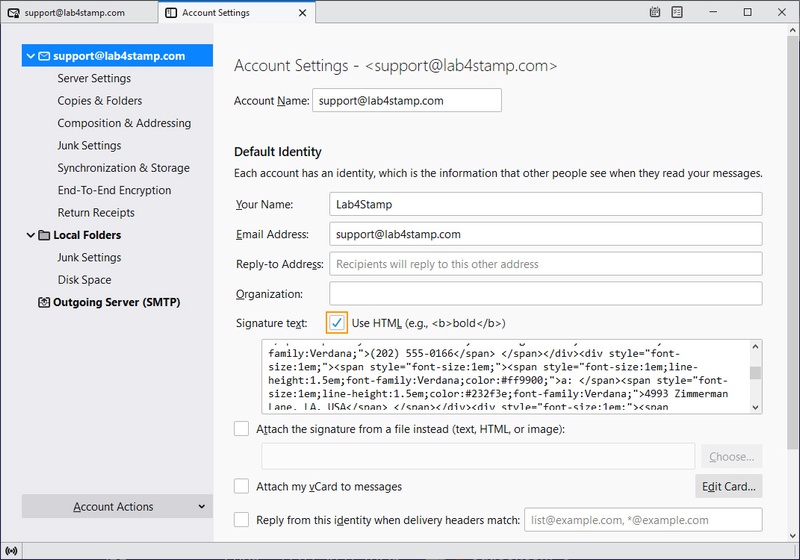The width and height of the screenshot is (800, 560).
Task: Open Junk Settings under support@lab4stamp.com
Action: click(x=89, y=145)
